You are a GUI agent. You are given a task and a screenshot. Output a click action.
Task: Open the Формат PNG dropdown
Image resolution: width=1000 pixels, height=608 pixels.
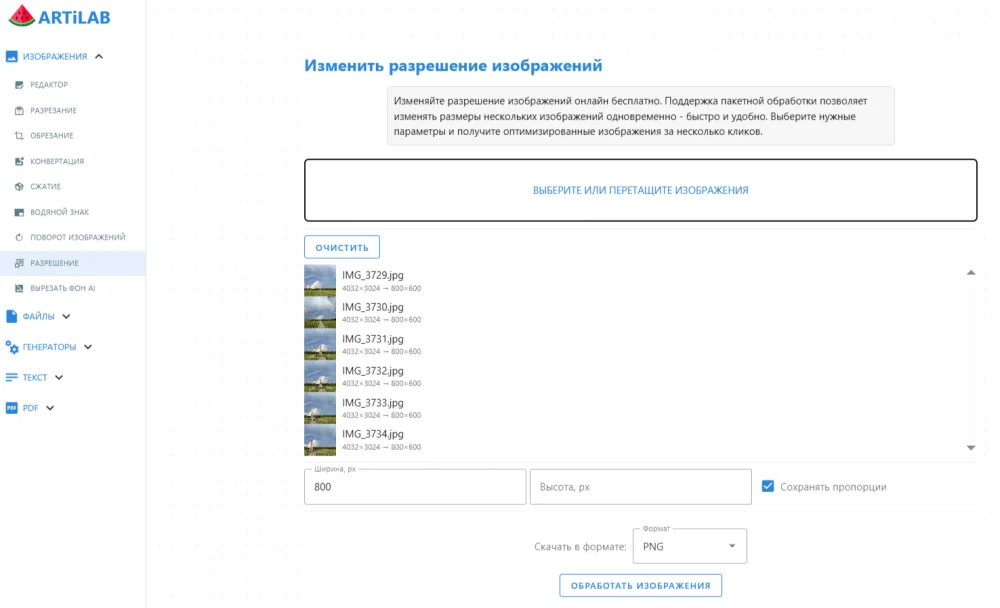tap(689, 546)
